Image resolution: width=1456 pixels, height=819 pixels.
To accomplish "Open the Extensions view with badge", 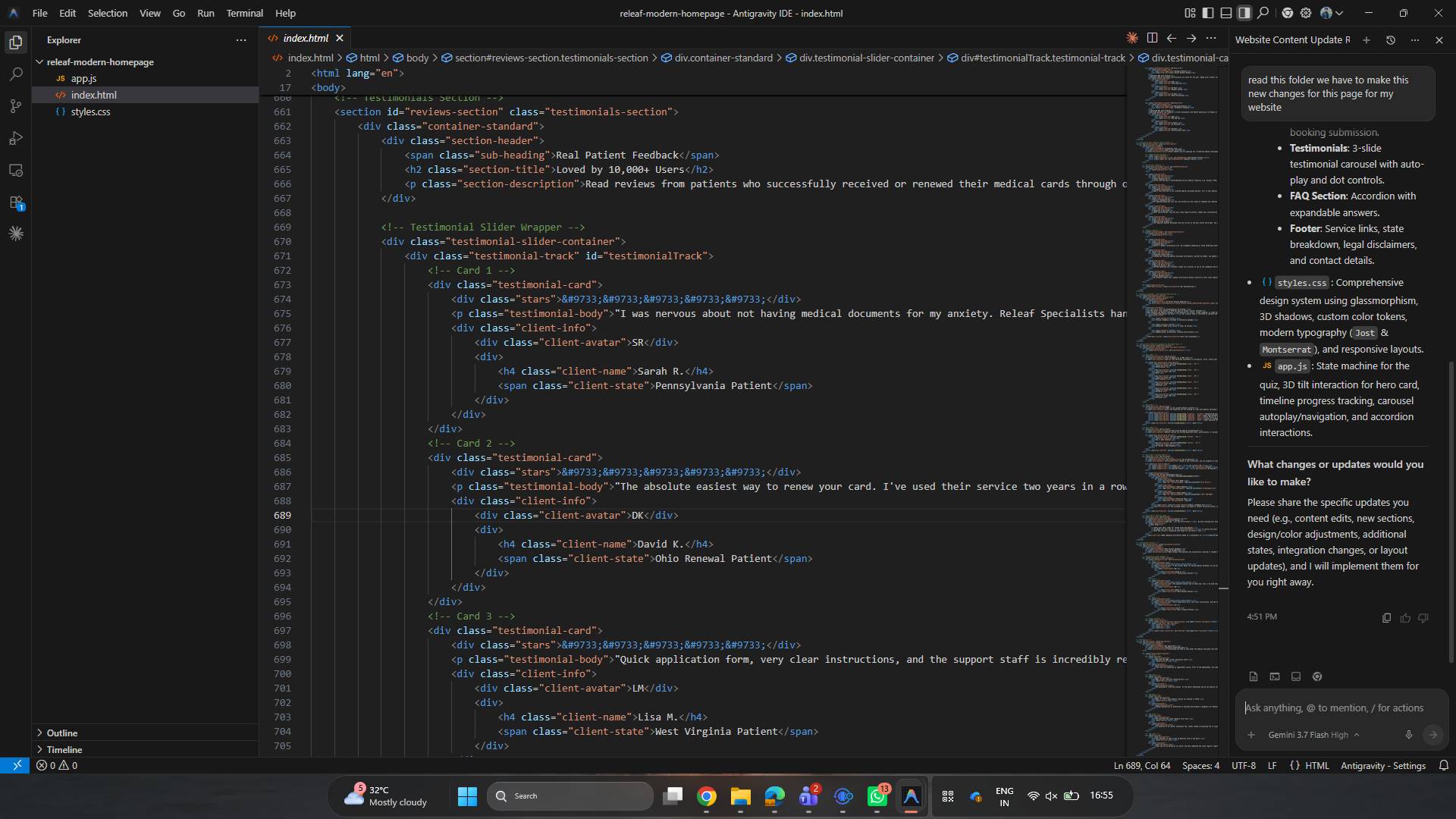I will pyautogui.click(x=16, y=202).
